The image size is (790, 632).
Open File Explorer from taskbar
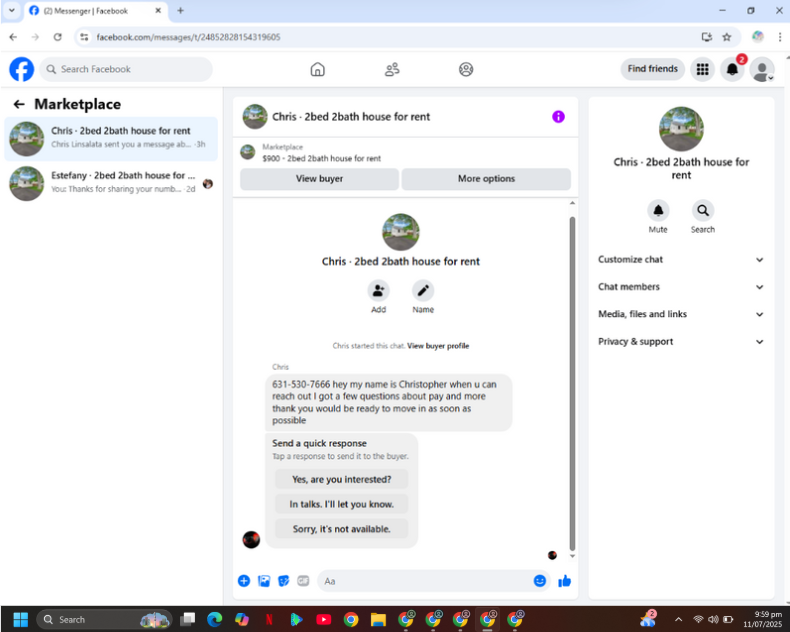tap(378, 619)
